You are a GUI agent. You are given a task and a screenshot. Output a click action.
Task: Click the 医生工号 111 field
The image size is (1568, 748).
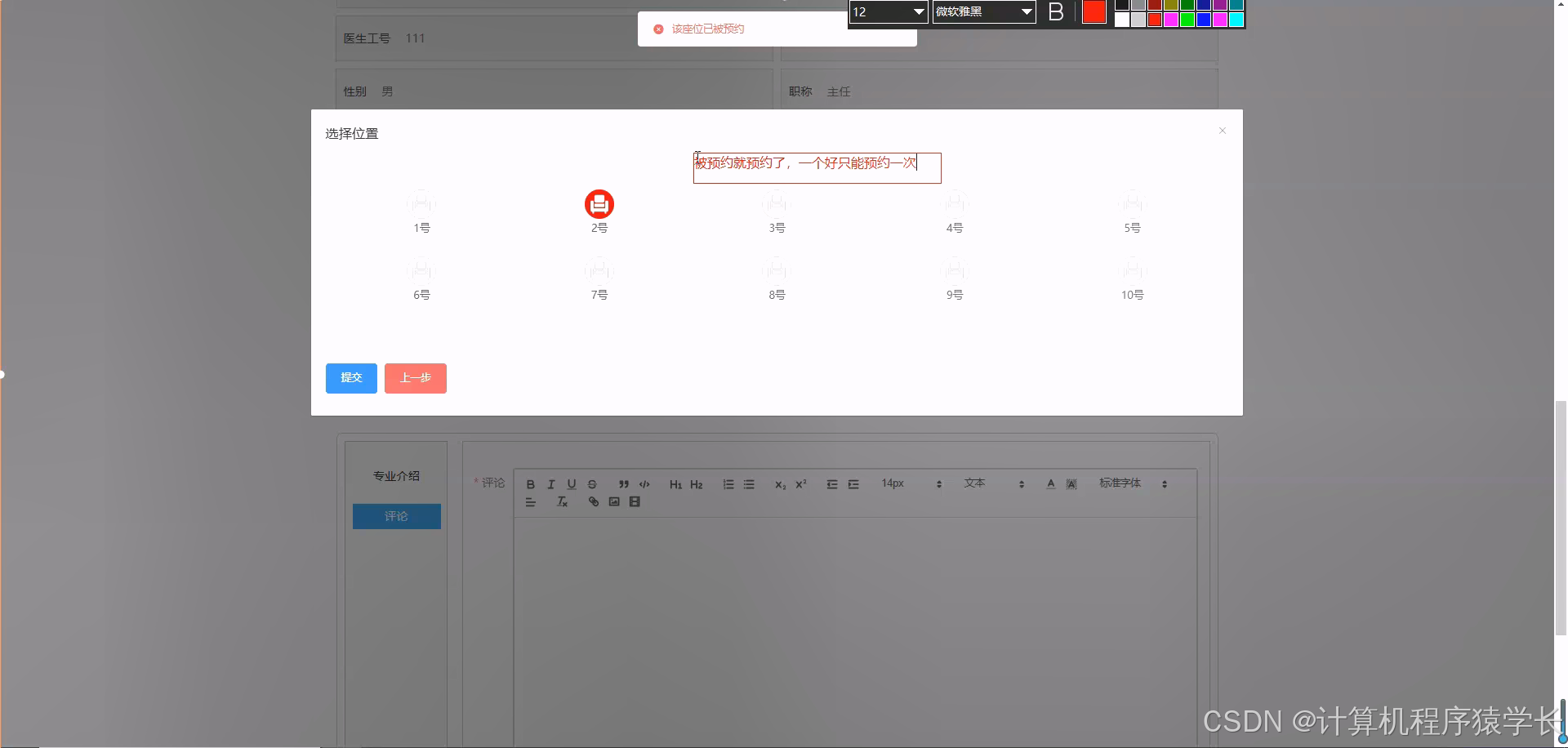[x=554, y=38]
